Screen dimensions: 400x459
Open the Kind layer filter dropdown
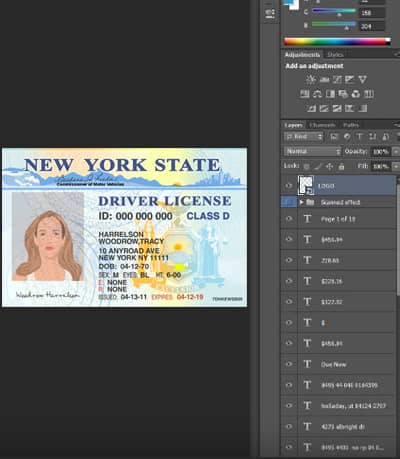(x=304, y=137)
